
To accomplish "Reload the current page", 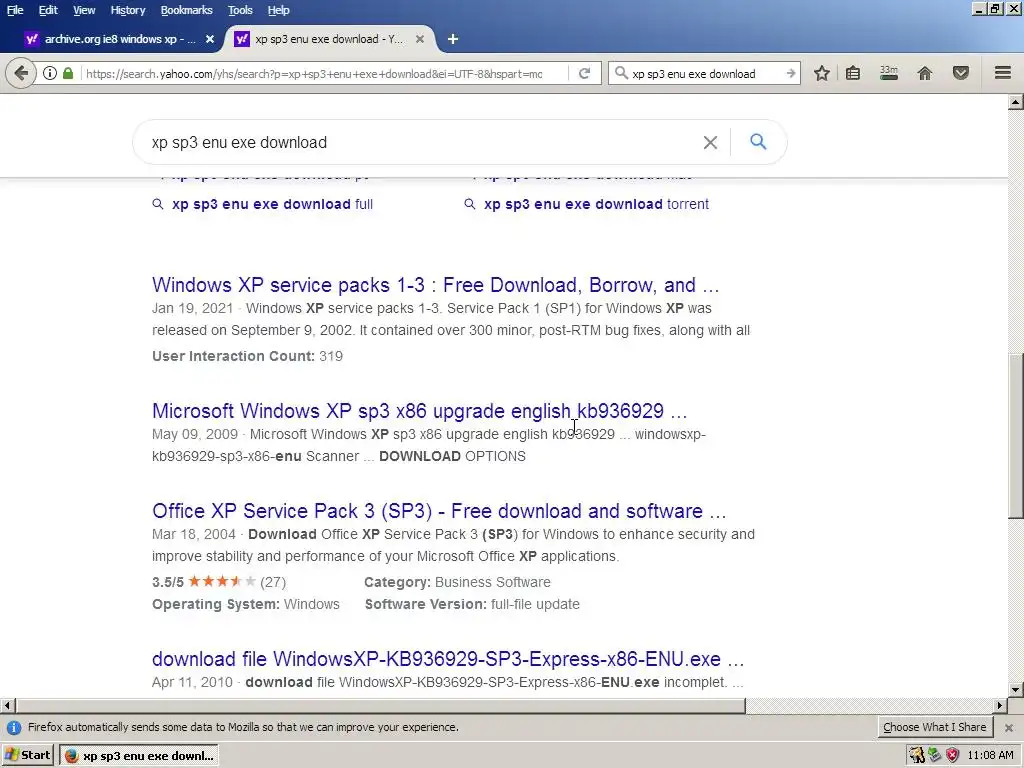I will click(584, 73).
